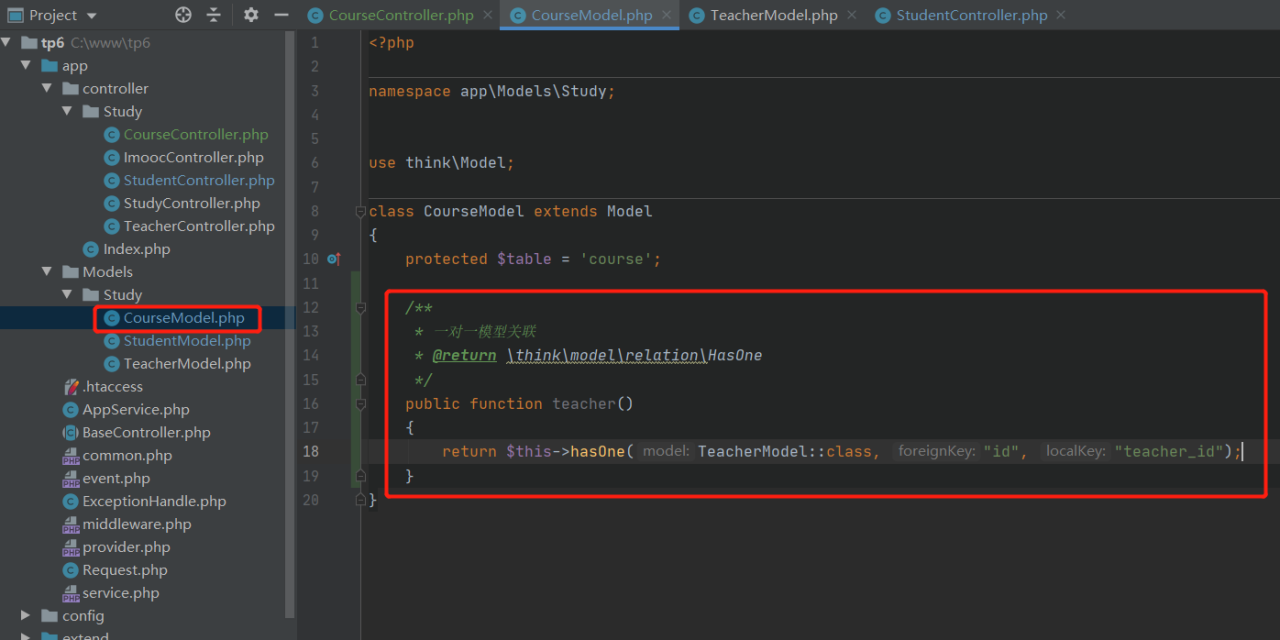The height and width of the screenshot is (640, 1280).
Task: Open the Project view dropdown
Action: (92, 15)
